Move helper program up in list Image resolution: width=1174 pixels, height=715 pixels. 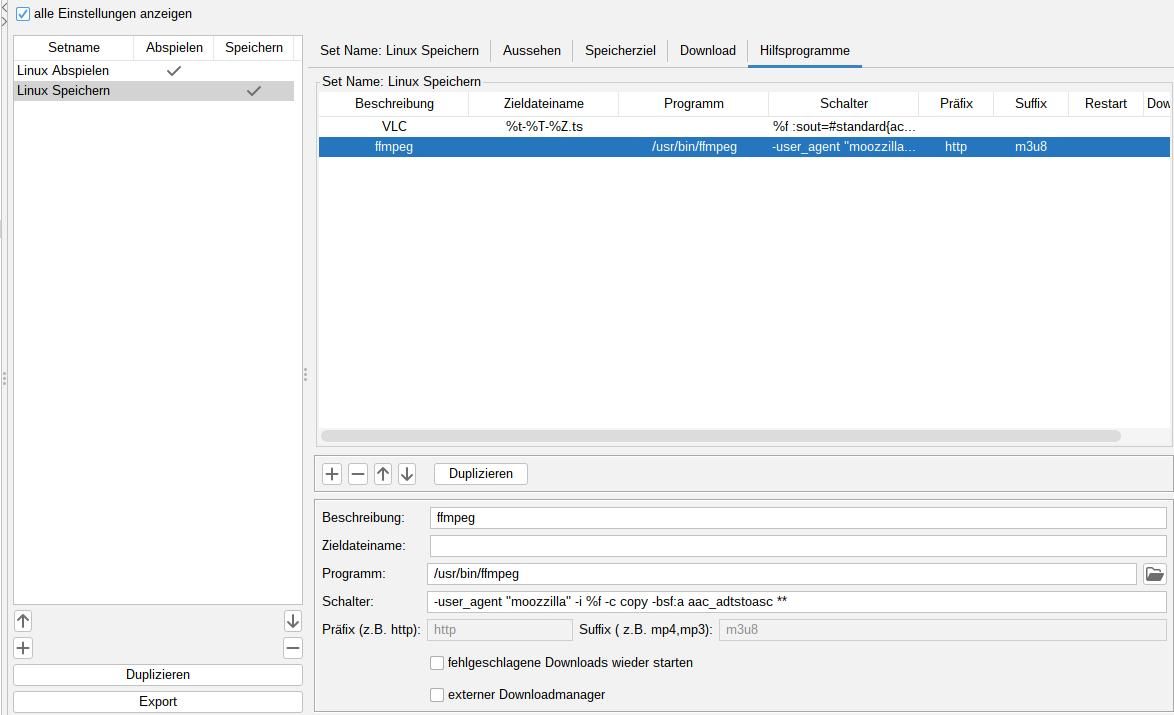pyautogui.click(x=383, y=474)
